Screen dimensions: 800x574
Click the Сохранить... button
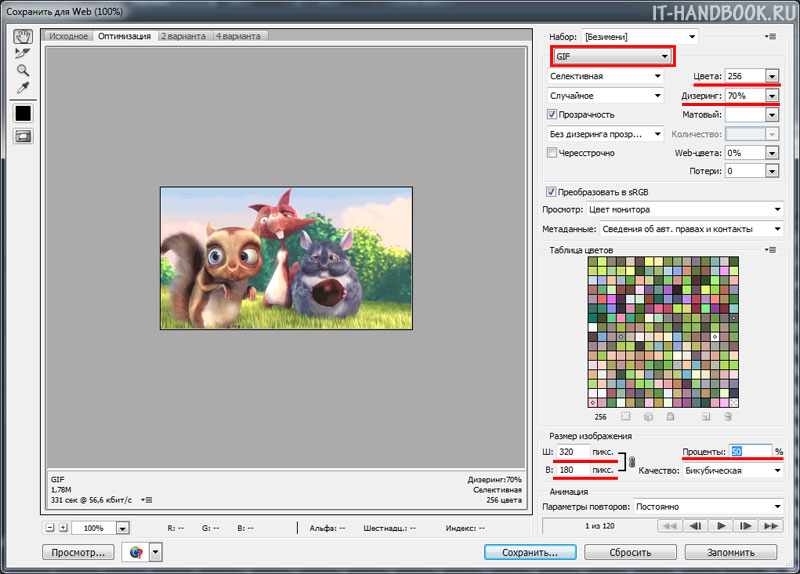tap(530, 552)
